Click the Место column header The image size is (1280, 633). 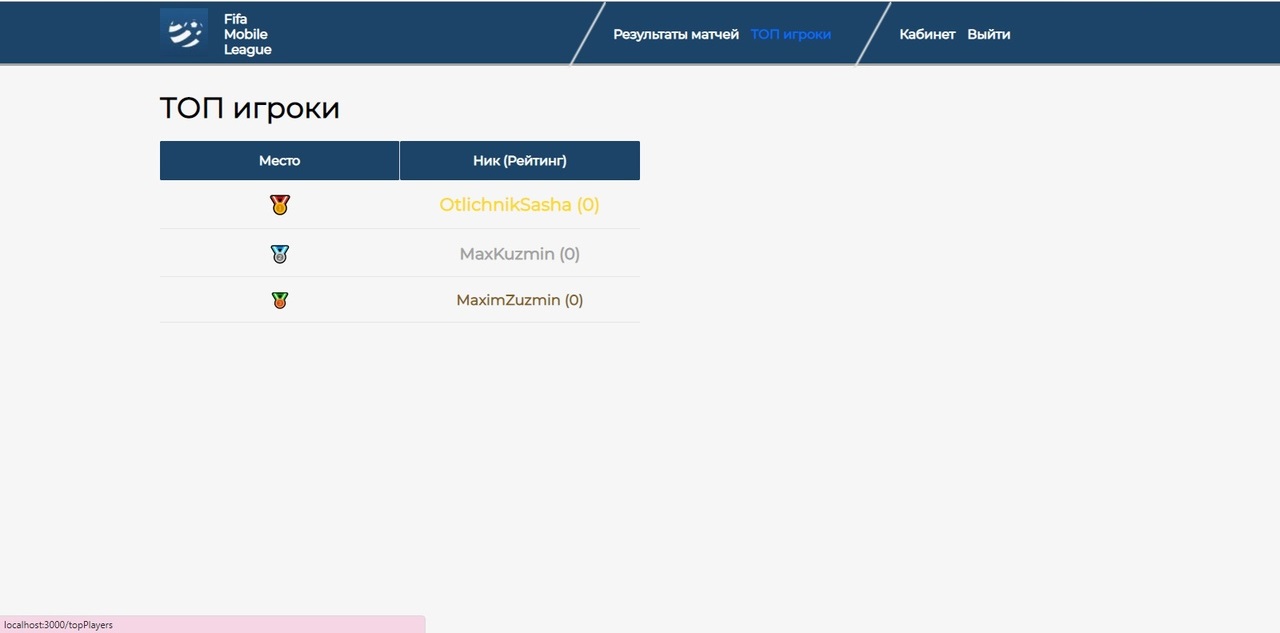[x=279, y=160]
